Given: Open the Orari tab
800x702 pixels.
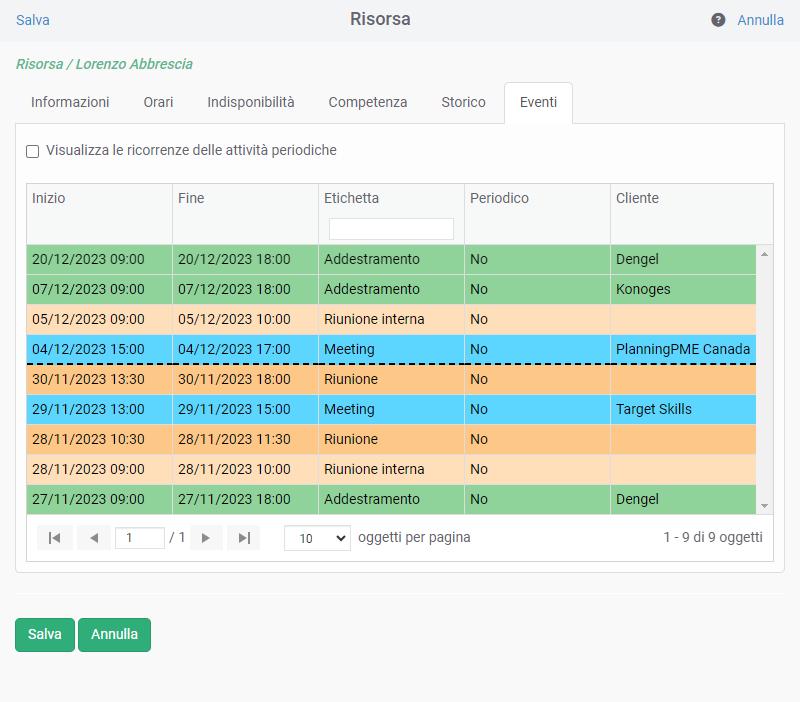Looking at the screenshot, I should point(158,102).
